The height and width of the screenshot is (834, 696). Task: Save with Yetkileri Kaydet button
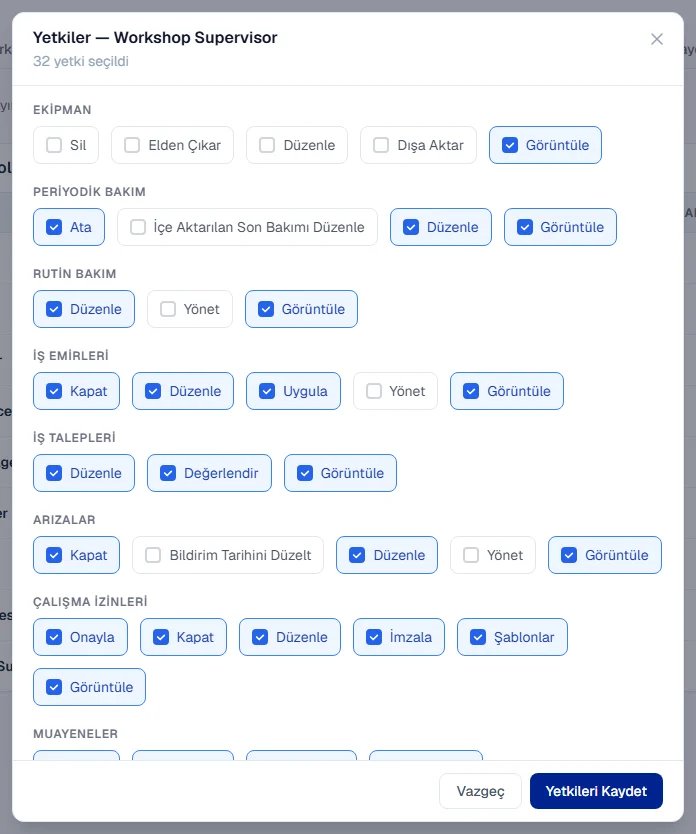pos(596,791)
